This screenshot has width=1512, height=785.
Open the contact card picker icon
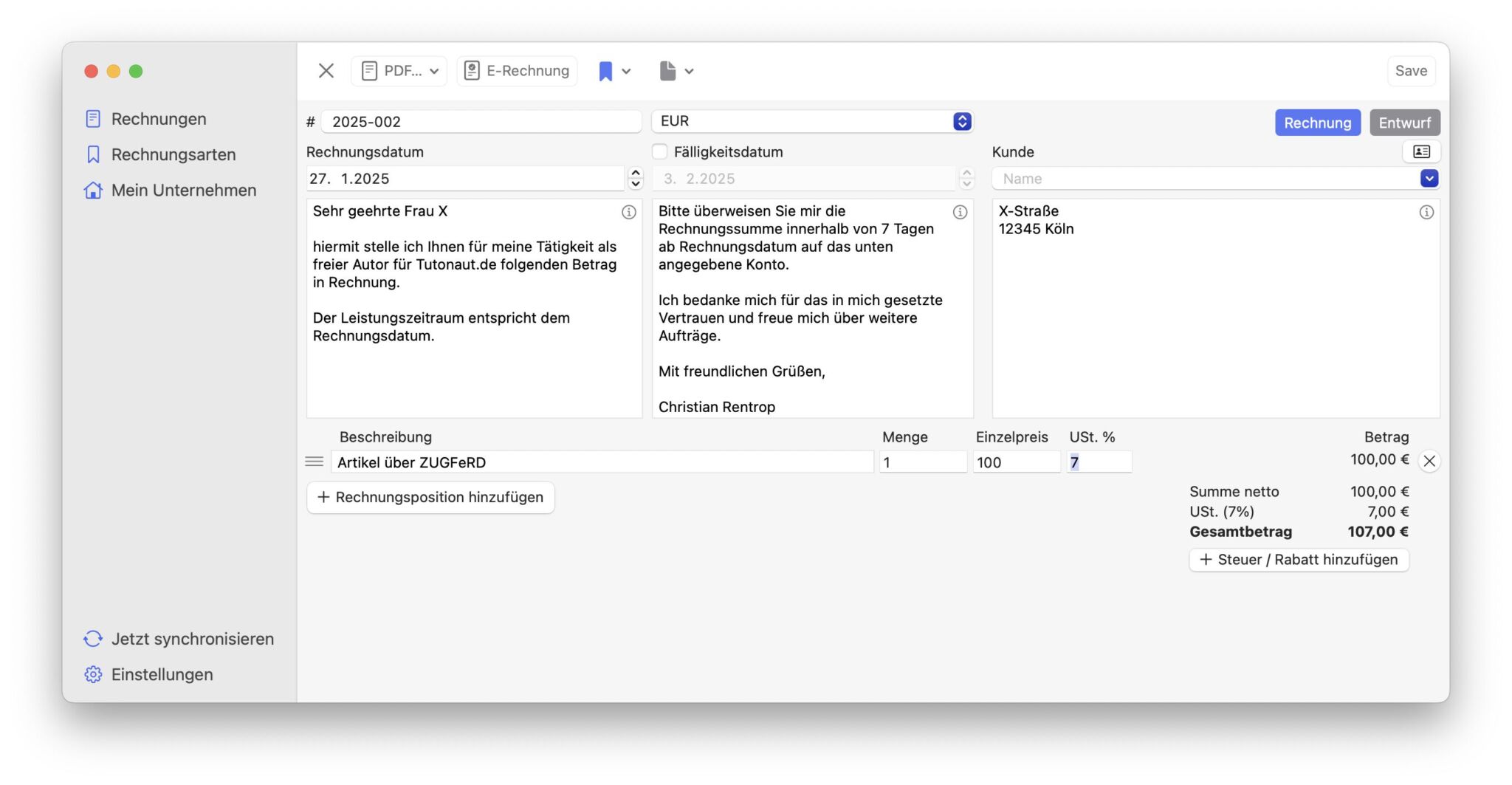click(1421, 152)
